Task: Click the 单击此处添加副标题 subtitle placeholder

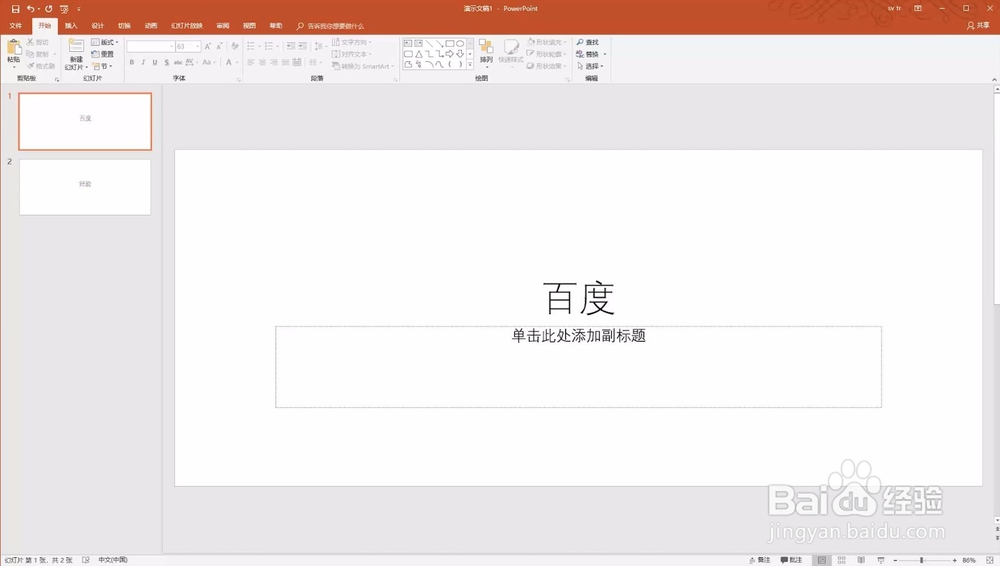Action: (578, 367)
